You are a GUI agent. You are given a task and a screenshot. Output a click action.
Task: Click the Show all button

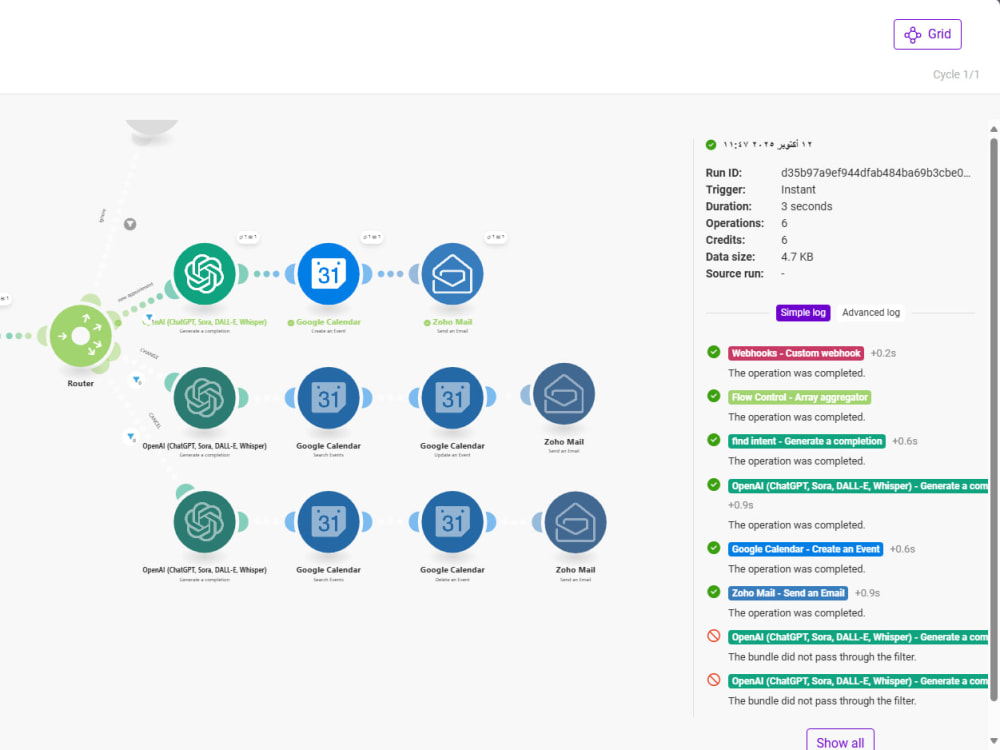click(840, 742)
